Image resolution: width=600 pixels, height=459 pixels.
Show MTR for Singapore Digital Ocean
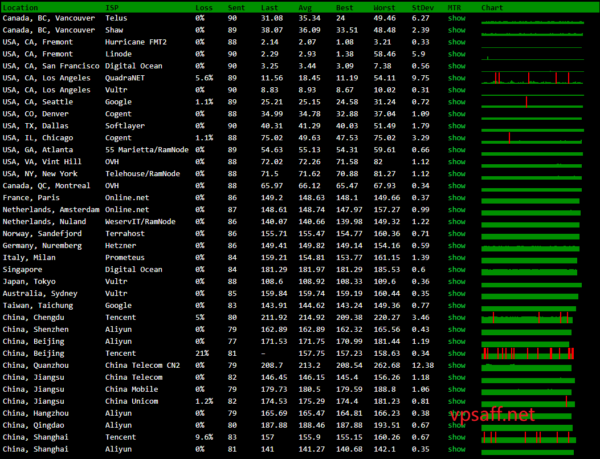(x=457, y=270)
